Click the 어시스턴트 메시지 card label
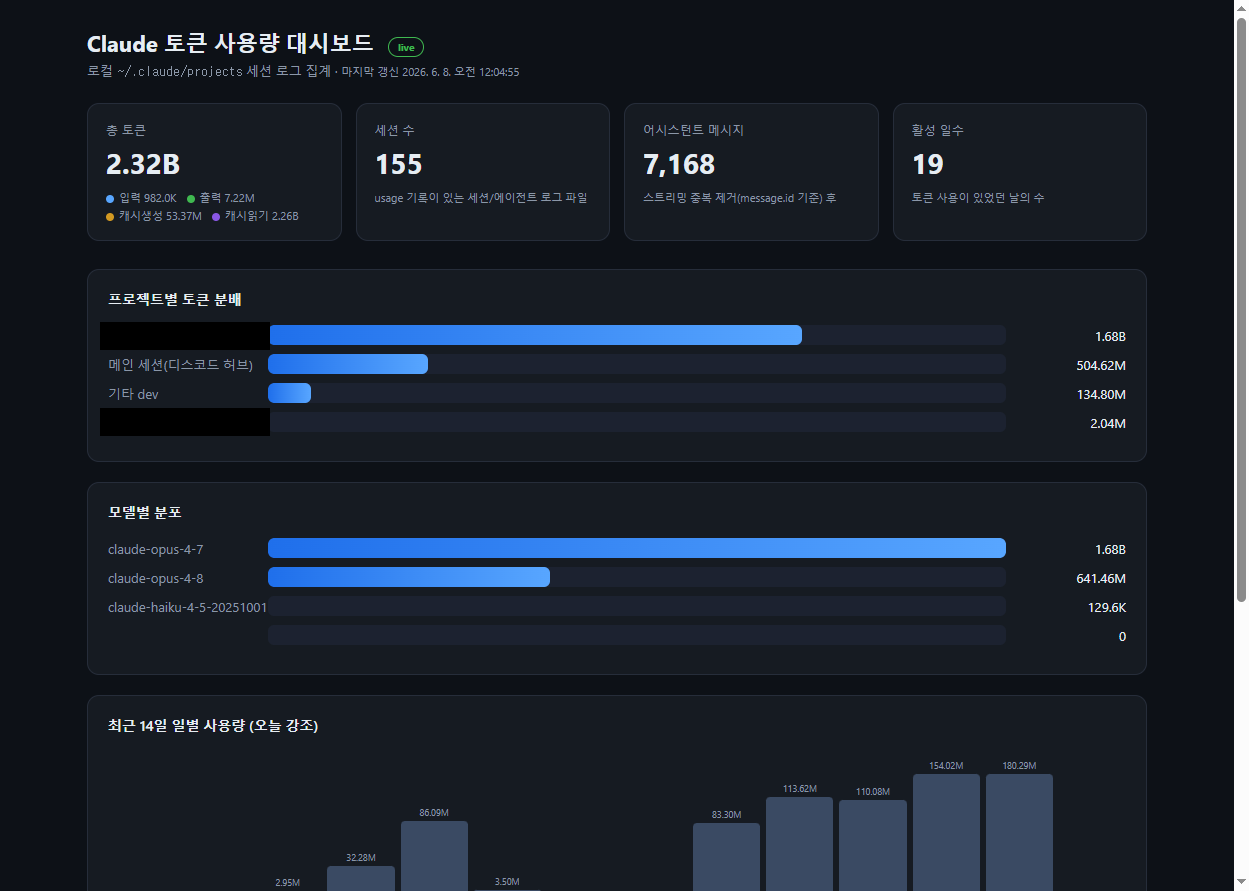Viewport: 1249px width, 891px height. 693,130
